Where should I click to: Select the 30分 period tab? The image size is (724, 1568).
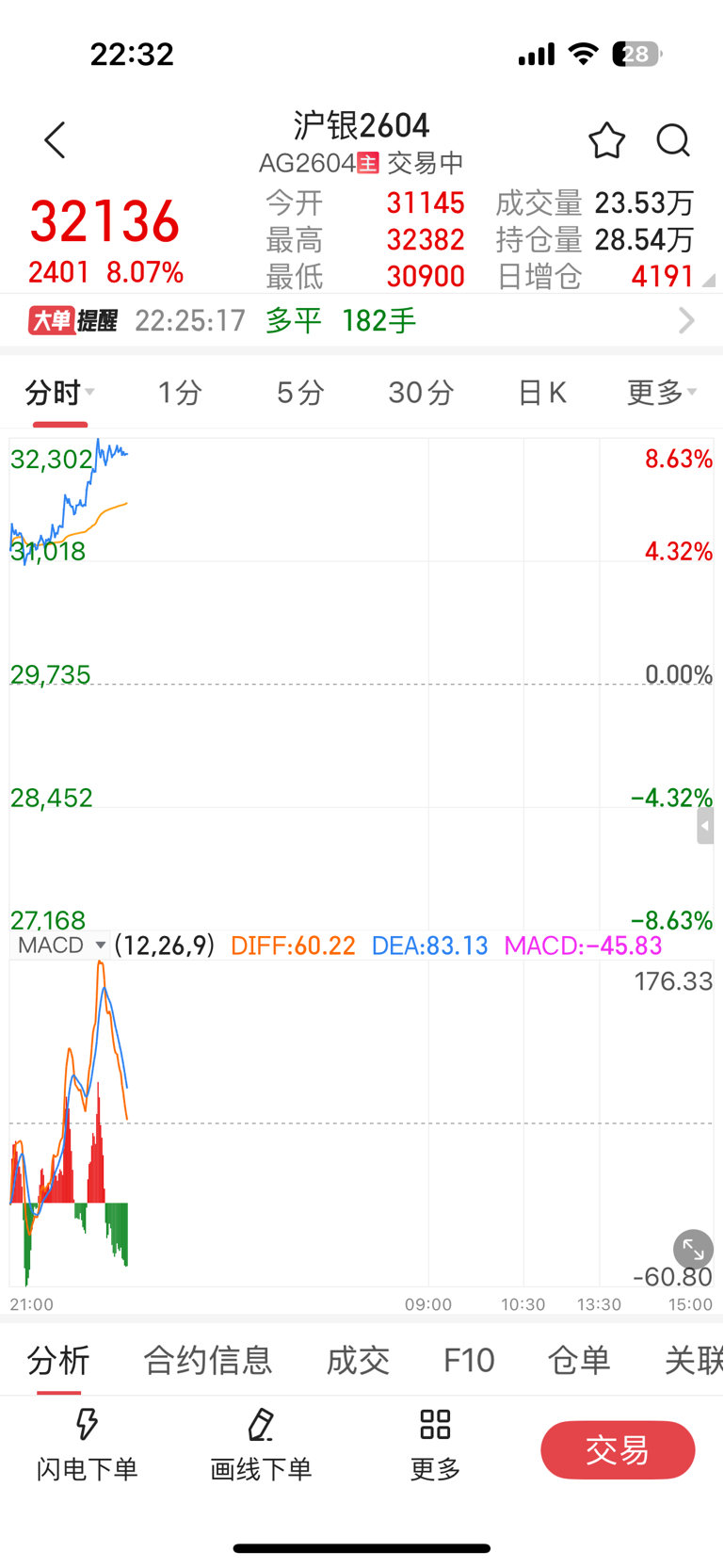tap(421, 392)
